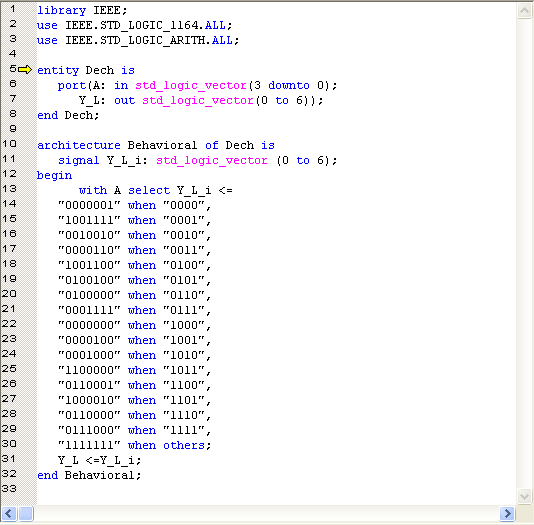Click the vertical scrollbar down arrow
The width and height of the screenshot is (534, 525).
524,496
